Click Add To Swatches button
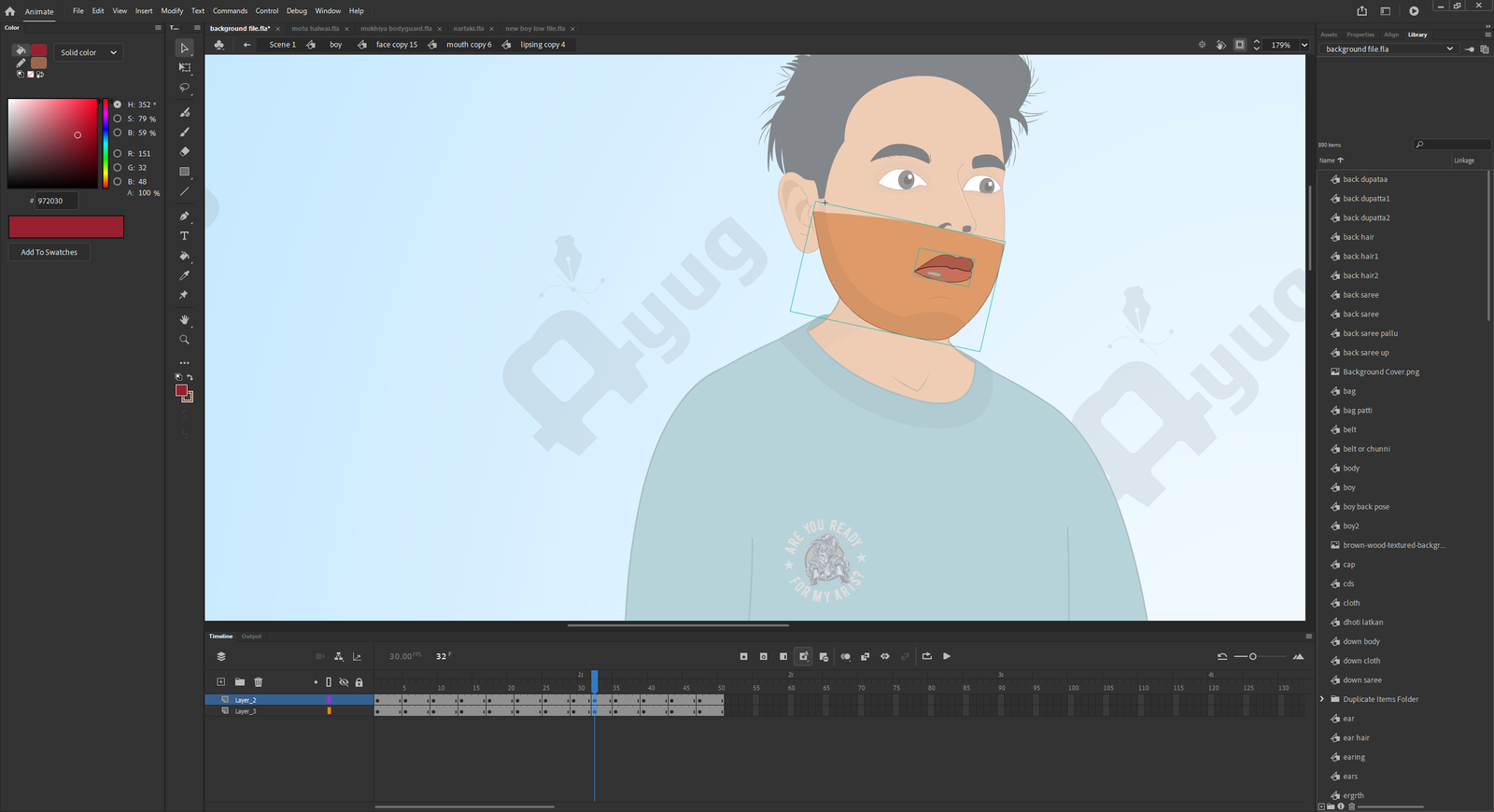This screenshot has height=812, width=1494. coord(49,252)
